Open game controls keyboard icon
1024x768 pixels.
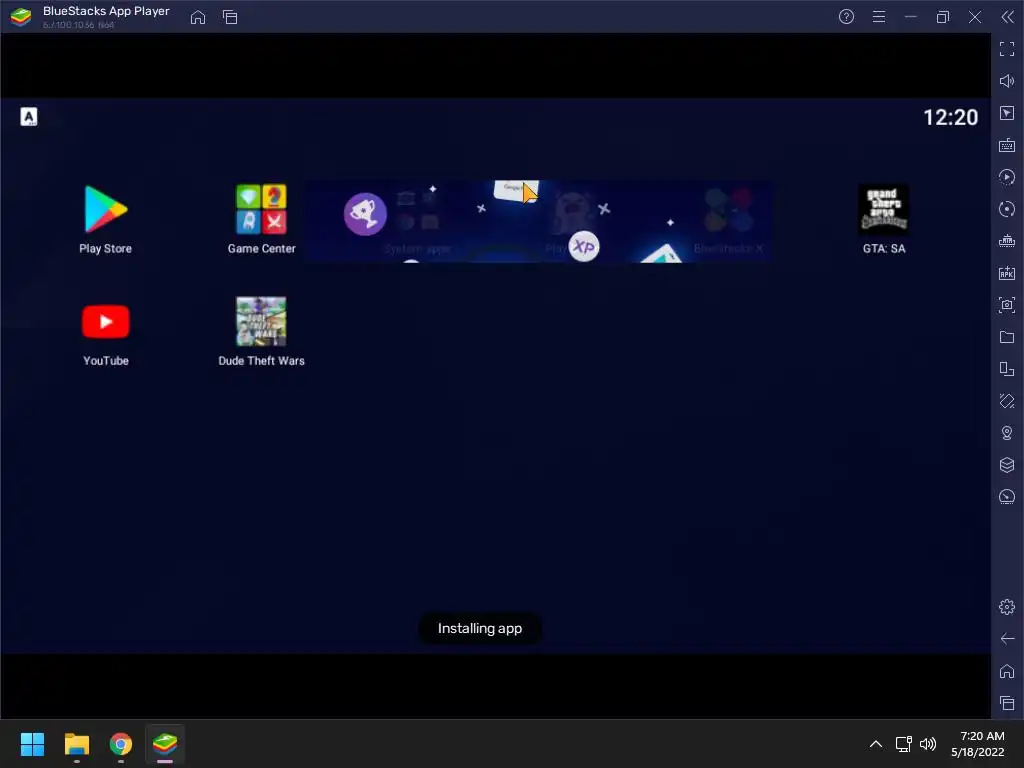(x=1007, y=145)
